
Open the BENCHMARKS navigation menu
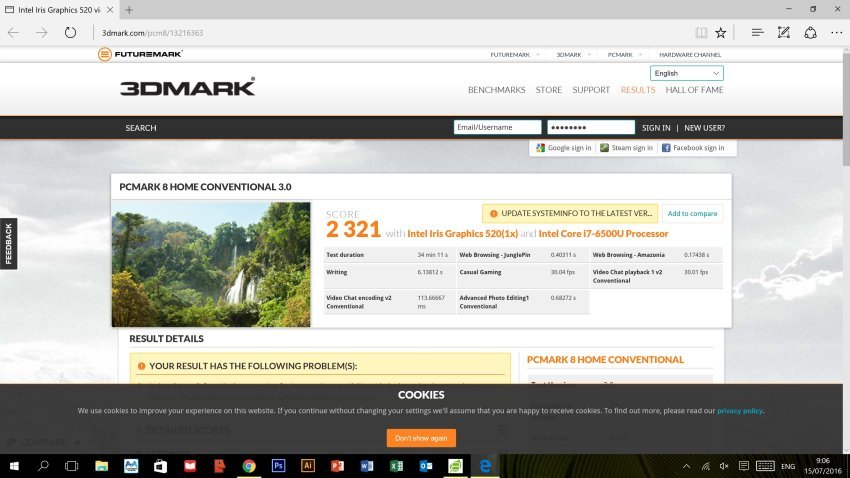coord(497,90)
